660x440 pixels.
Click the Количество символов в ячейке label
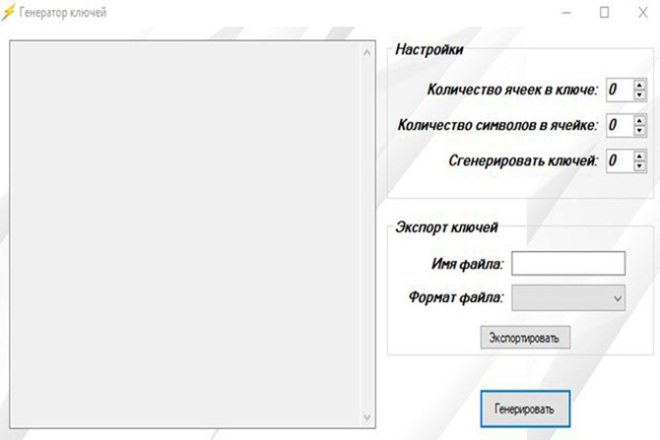498,125
